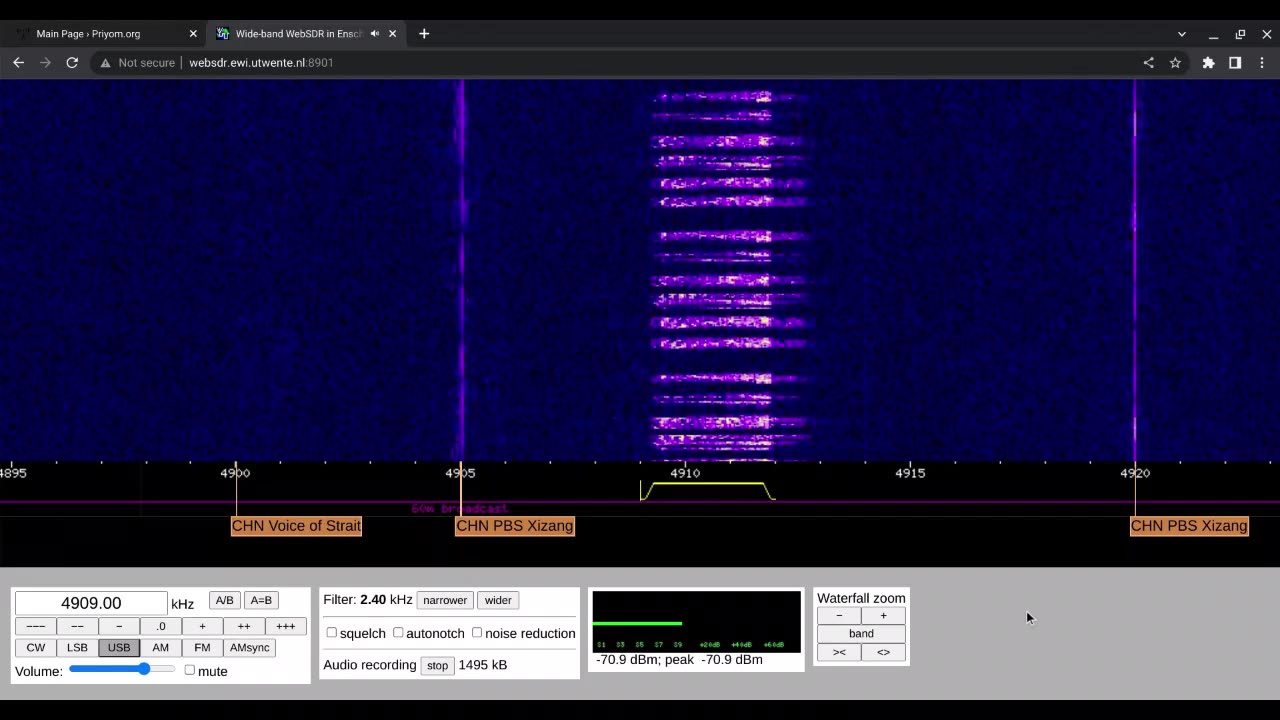Image resolution: width=1280 pixels, height=720 pixels.
Task: Switch to the Main Page Priyom.org tab
Action: pos(105,33)
